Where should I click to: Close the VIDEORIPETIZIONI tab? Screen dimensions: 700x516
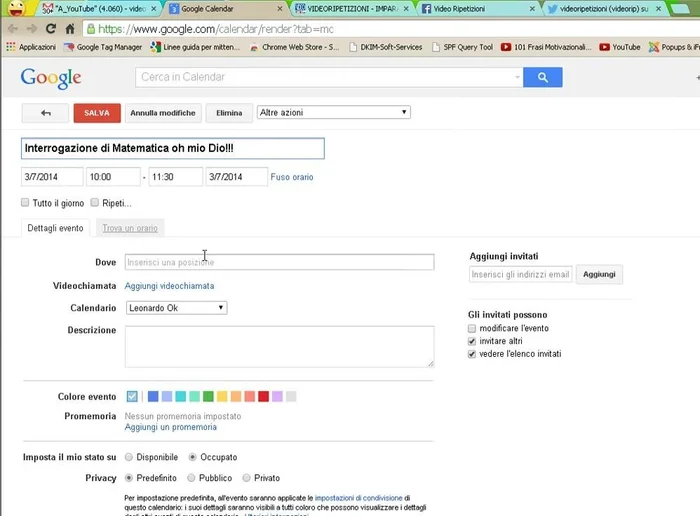pos(406,8)
